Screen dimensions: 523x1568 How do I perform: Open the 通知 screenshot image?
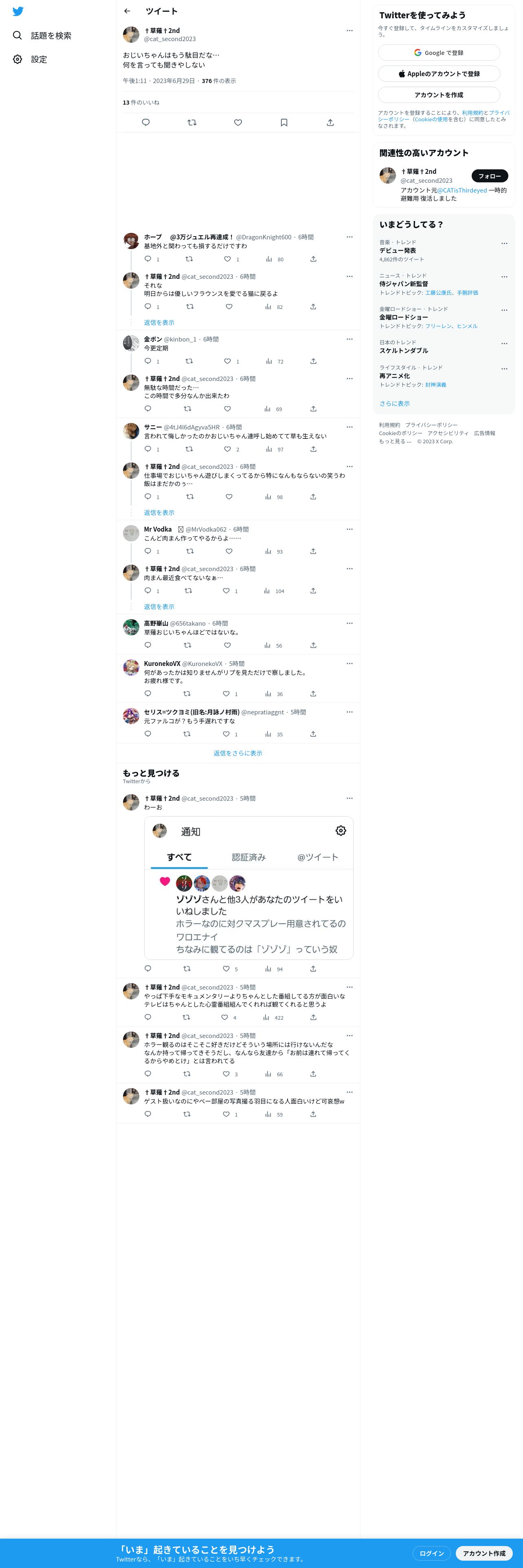[249, 888]
